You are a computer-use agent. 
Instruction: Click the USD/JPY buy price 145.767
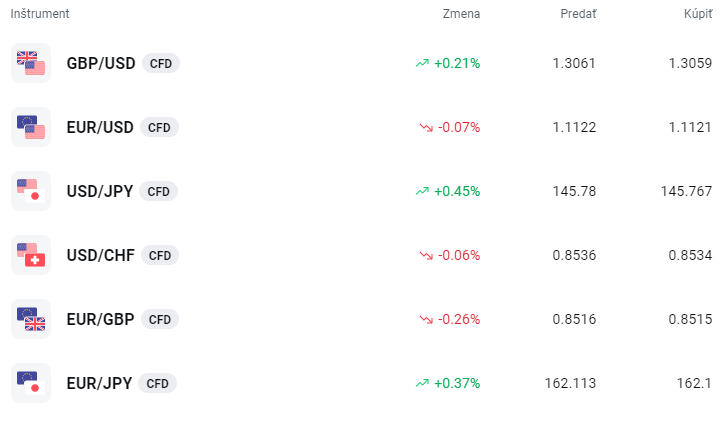coord(686,191)
